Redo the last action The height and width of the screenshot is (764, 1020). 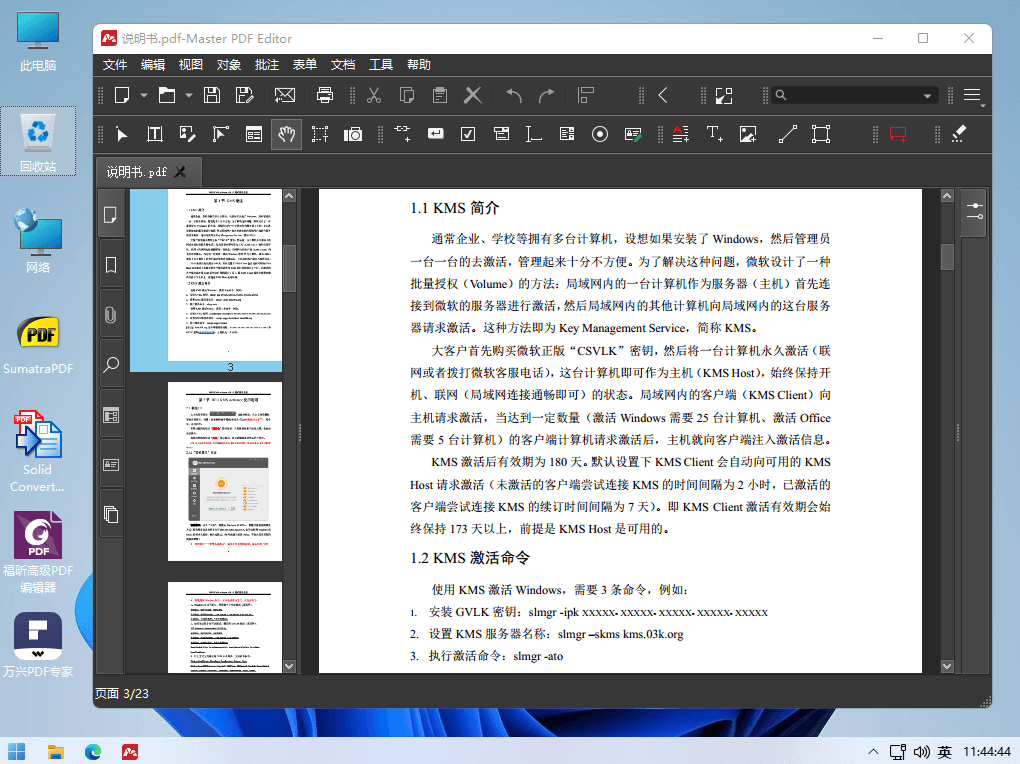click(x=546, y=95)
